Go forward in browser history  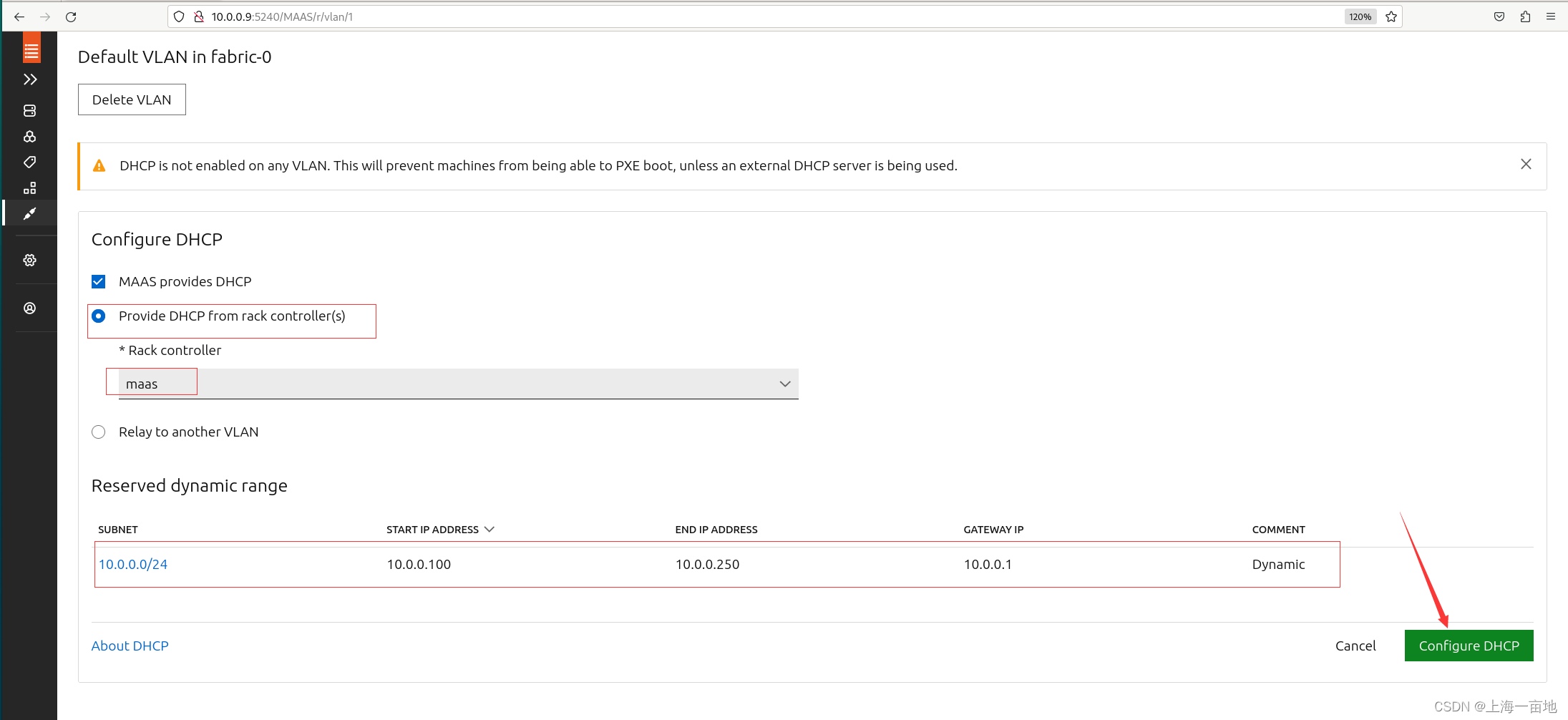[45, 16]
